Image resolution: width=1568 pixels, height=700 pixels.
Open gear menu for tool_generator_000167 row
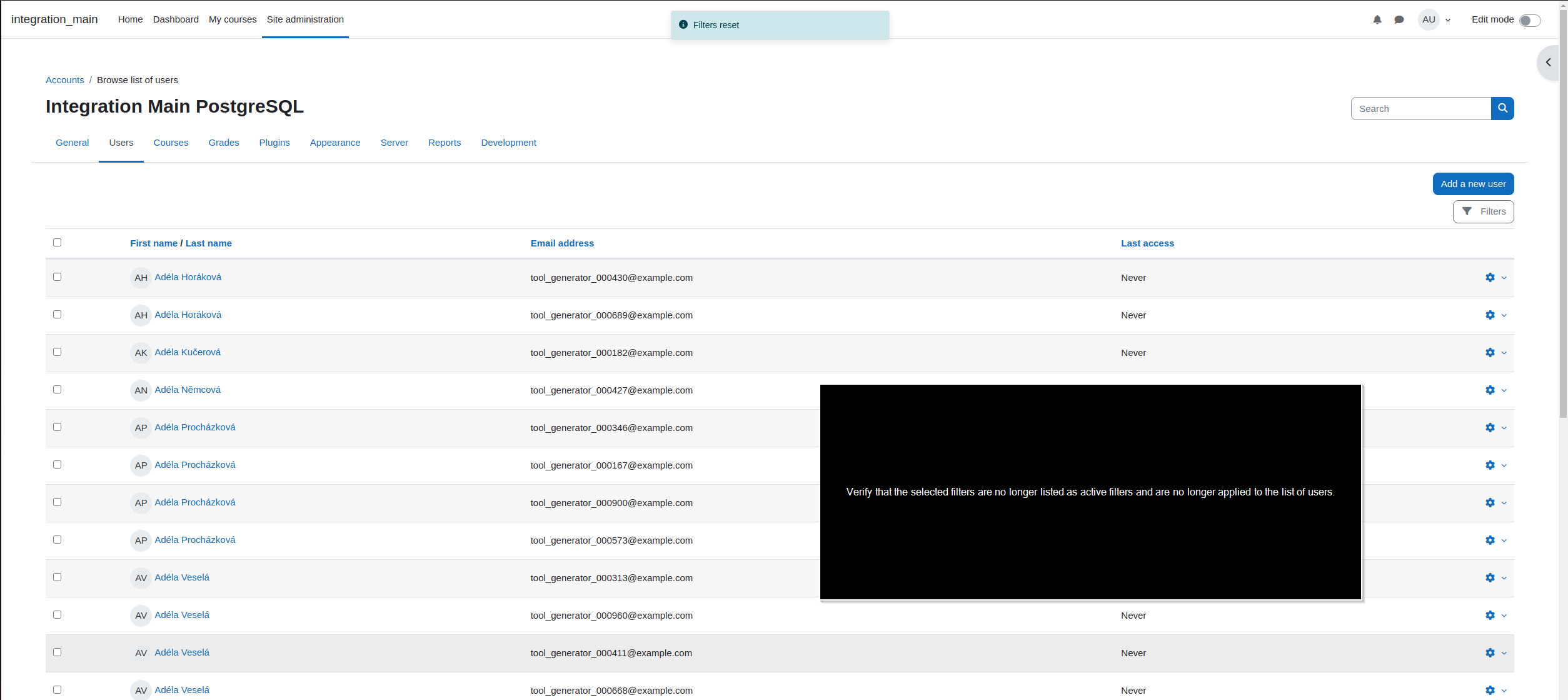click(1490, 465)
